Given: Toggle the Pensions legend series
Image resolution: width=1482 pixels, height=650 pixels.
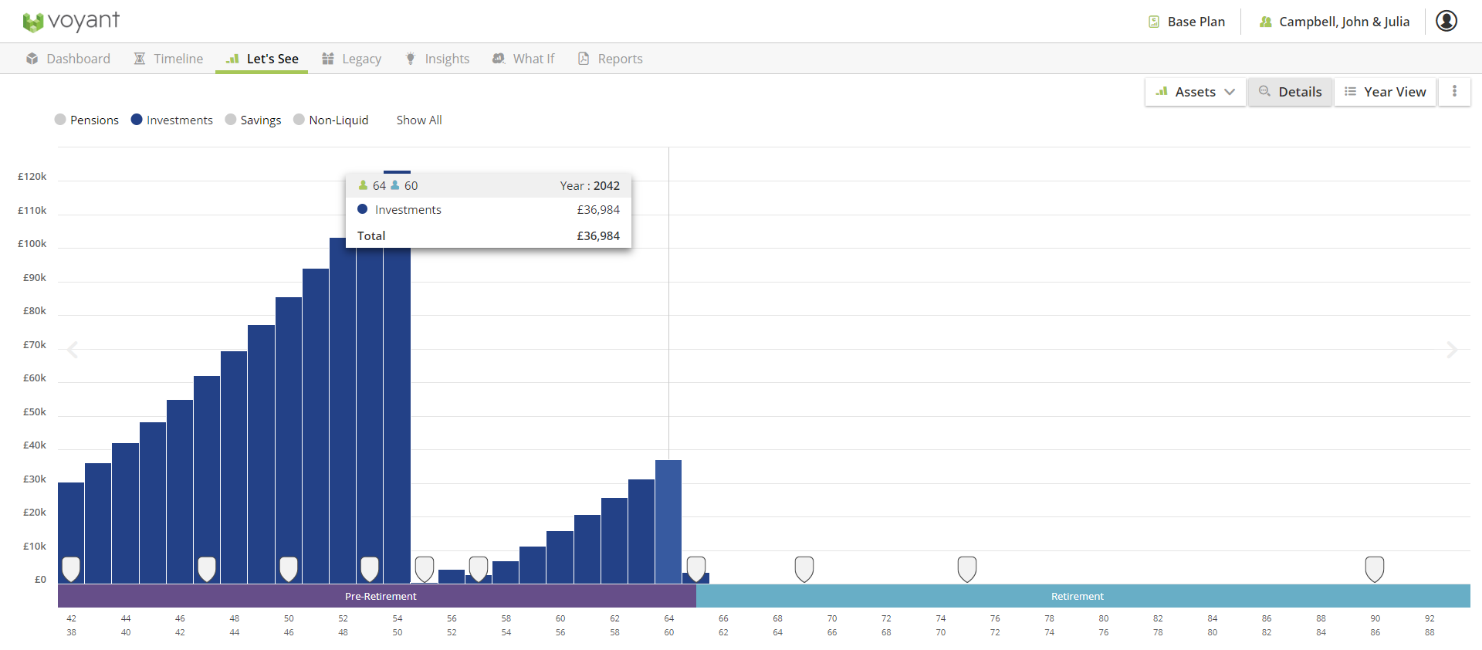Looking at the screenshot, I should tap(87, 120).
